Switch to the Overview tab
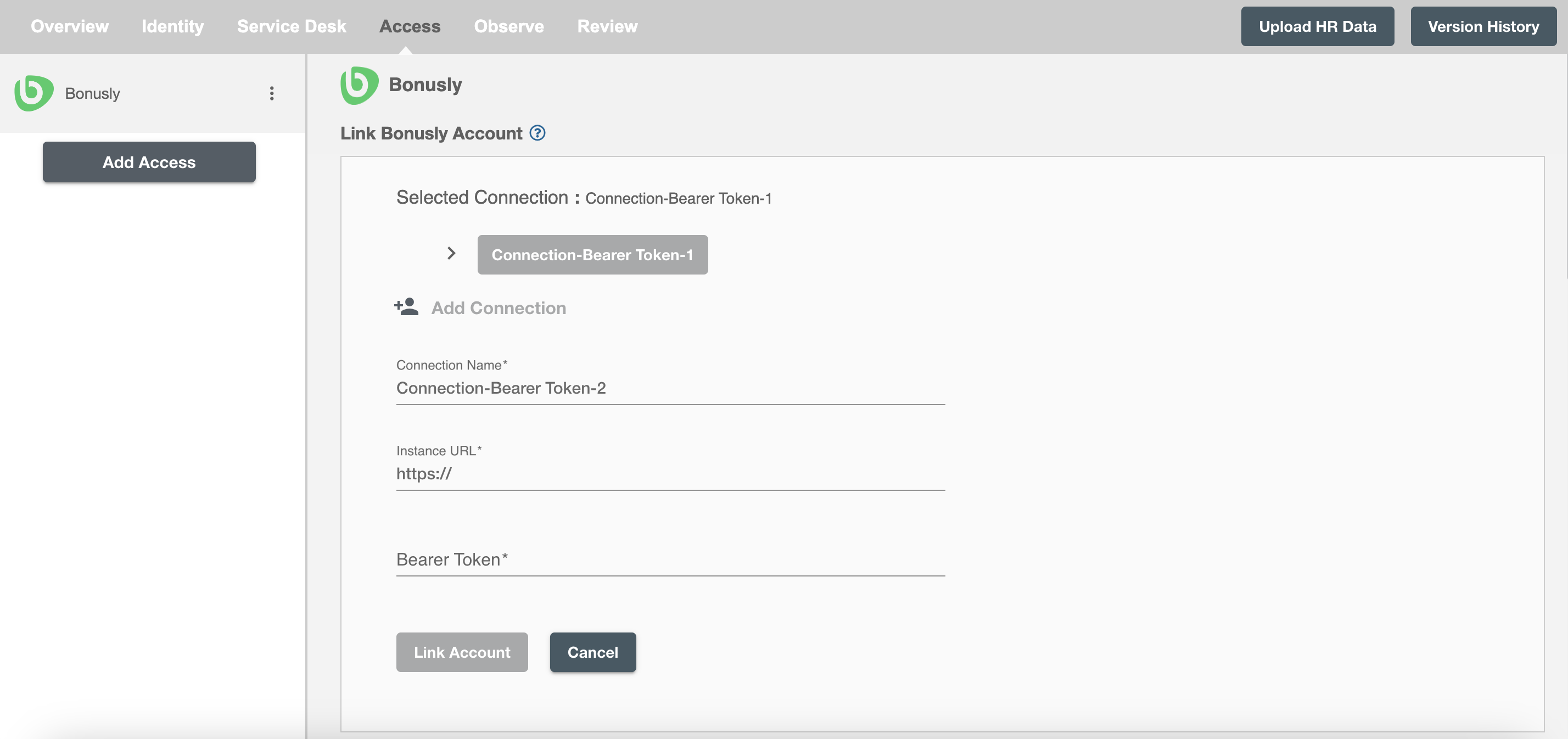This screenshot has width=1568, height=739. pyautogui.click(x=69, y=26)
